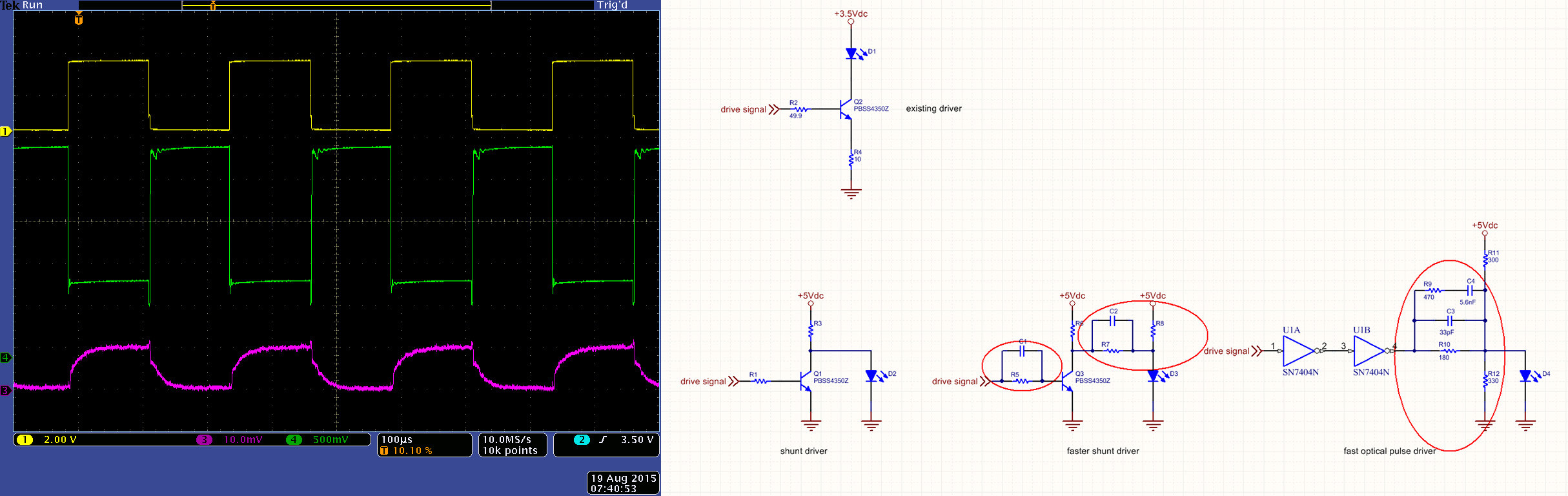Click the 500mV channel scale readout

(331, 440)
